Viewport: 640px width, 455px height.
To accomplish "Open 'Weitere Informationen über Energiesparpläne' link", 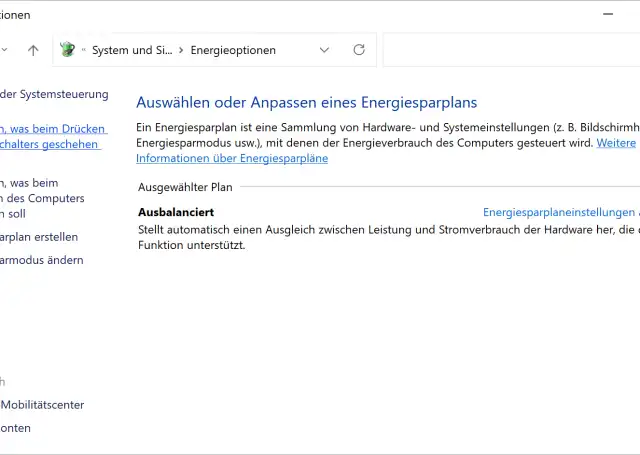I will click(232, 158).
